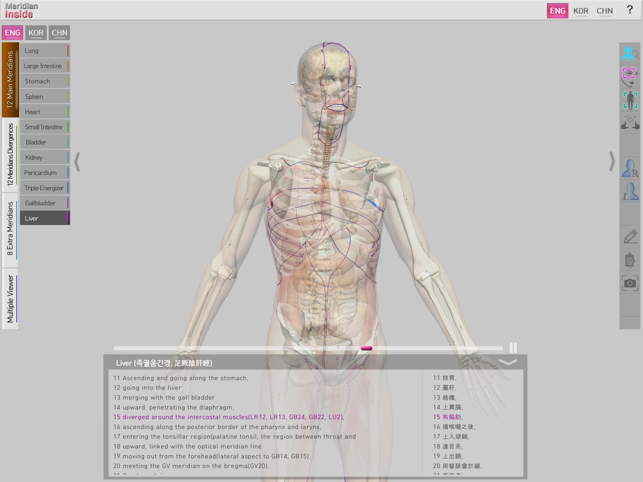Switch top-right language toggle to CHN
Image resolution: width=643 pixels, height=482 pixels.
click(605, 11)
